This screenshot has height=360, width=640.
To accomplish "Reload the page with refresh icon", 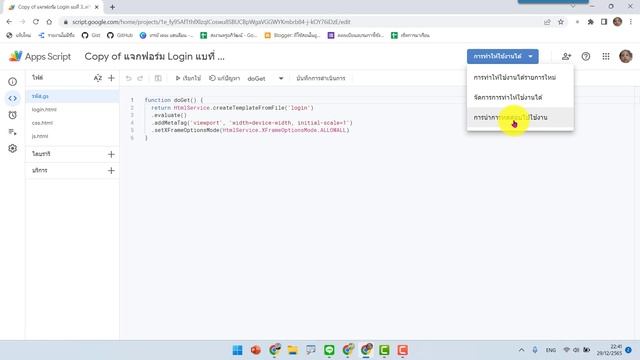I will pyautogui.click(x=36, y=22).
